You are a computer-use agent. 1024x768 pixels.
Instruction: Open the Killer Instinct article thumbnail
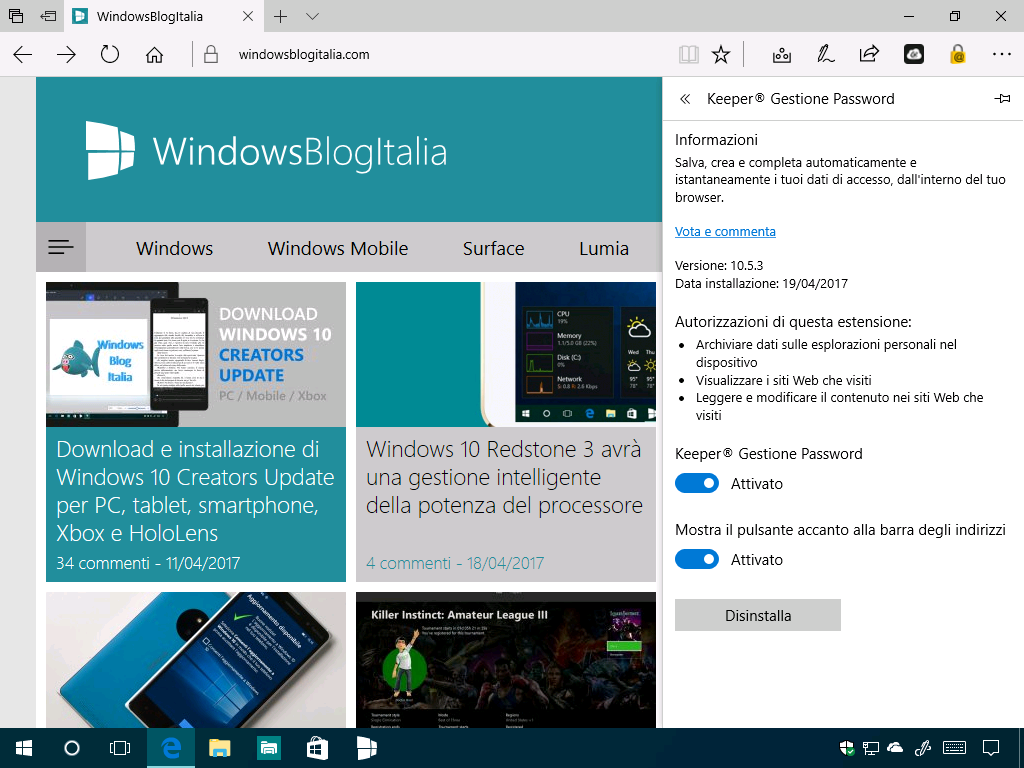coord(505,660)
